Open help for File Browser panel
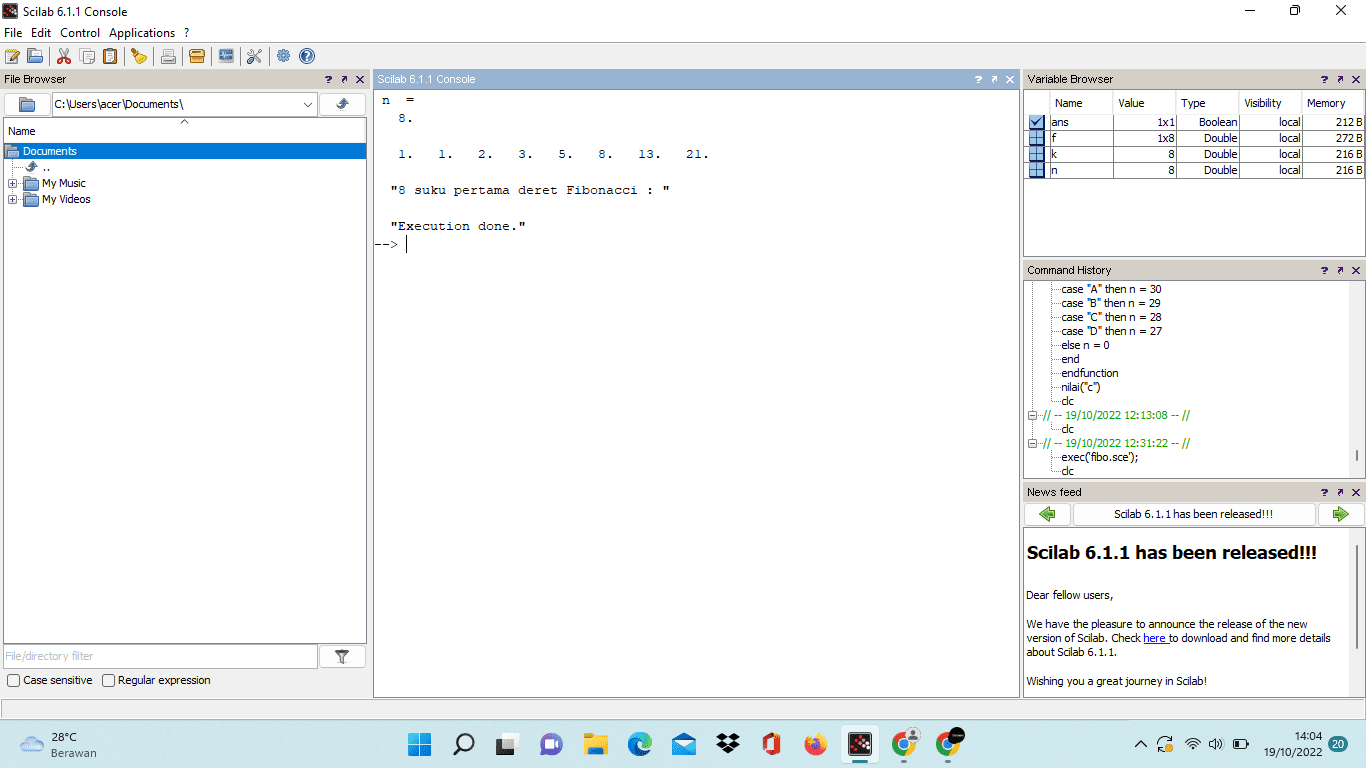Image resolution: width=1366 pixels, height=768 pixels. (328, 79)
